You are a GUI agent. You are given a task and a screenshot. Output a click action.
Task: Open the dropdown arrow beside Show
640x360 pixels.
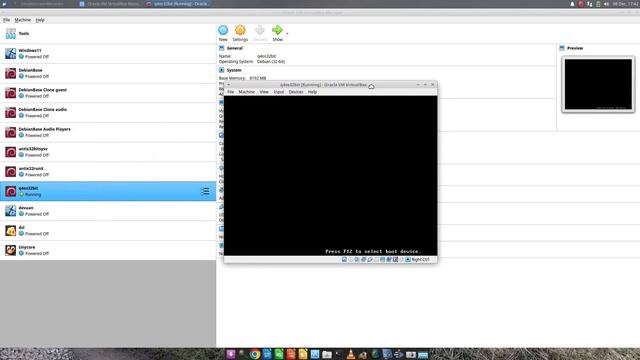(x=287, y=33)
